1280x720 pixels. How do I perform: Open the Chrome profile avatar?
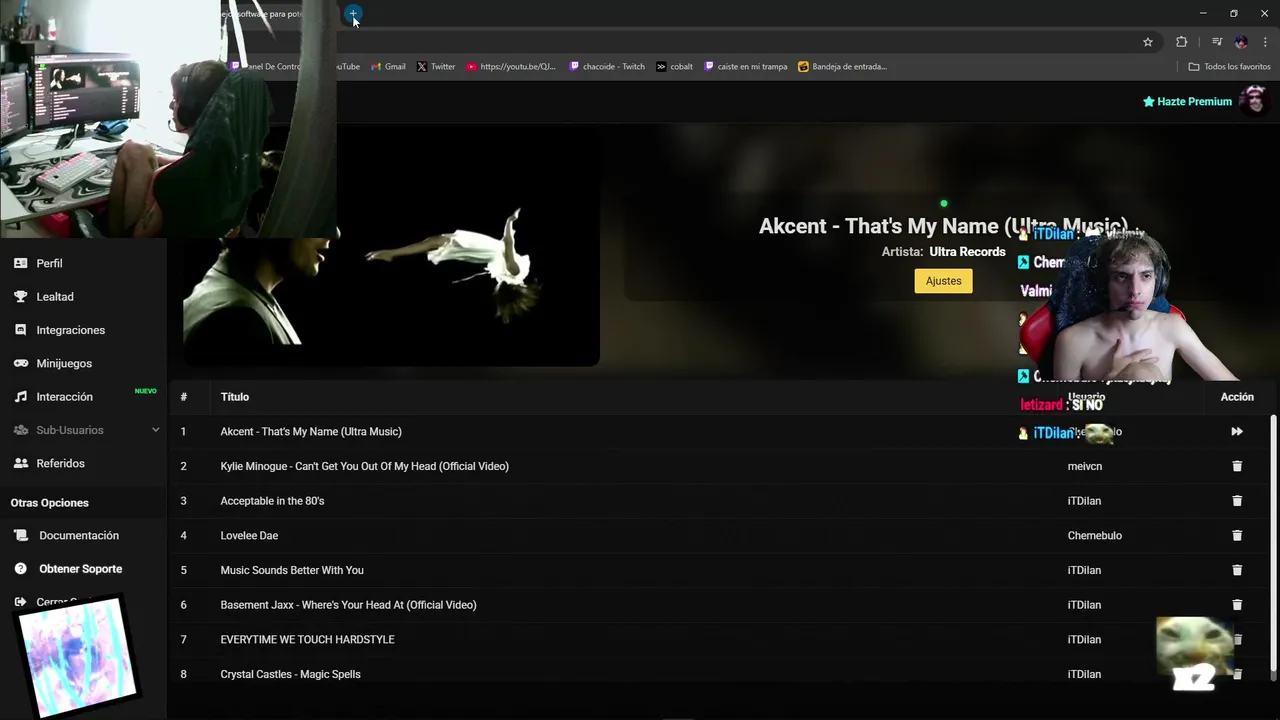(x=1241, y=42)
